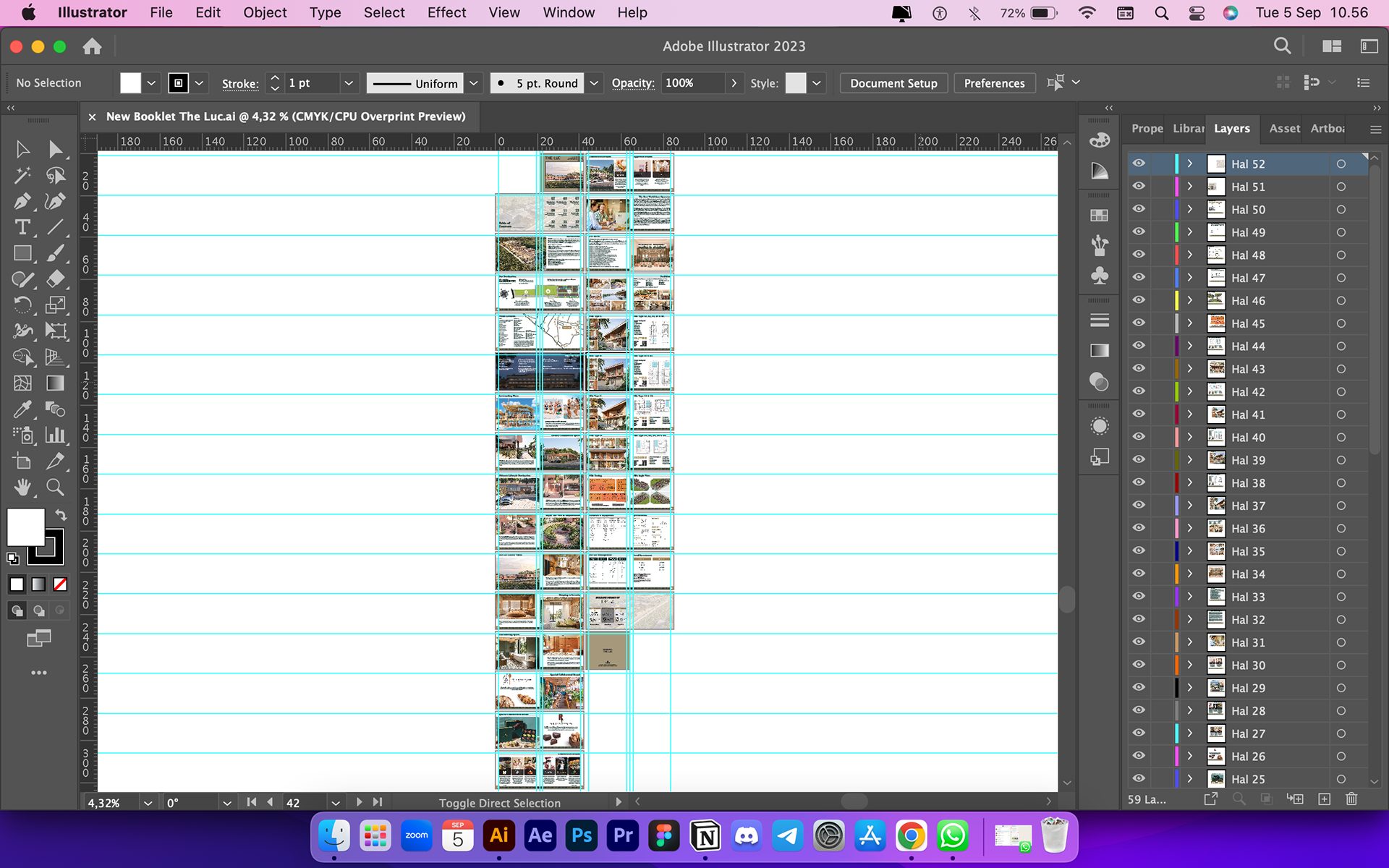Click the Document Setup button

[893, 83]
